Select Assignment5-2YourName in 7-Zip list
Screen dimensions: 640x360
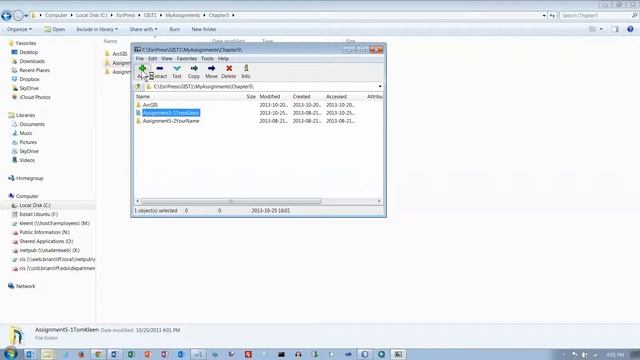171,121
